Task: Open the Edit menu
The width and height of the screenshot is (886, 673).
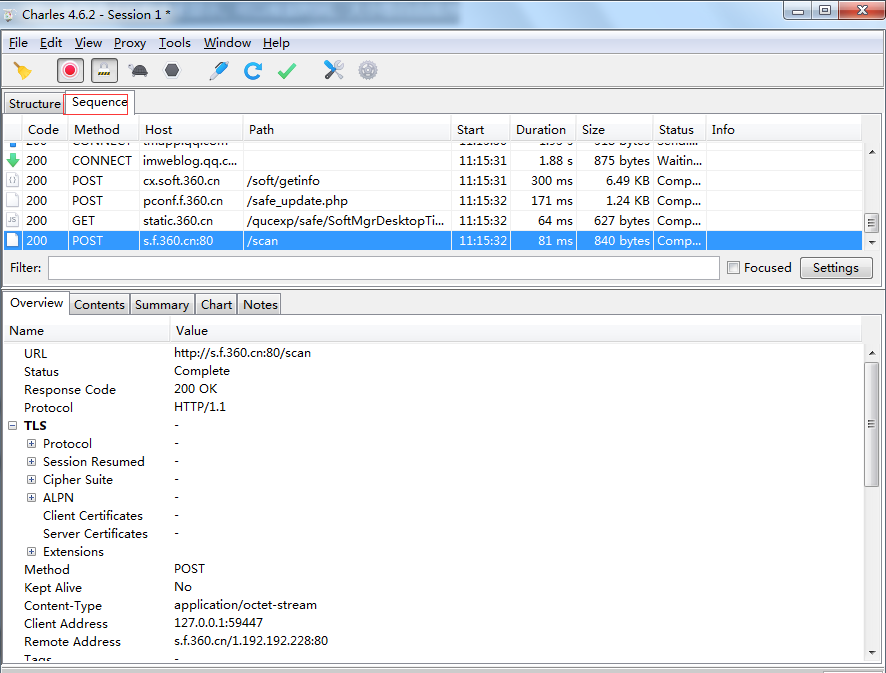Action: click(51, 43)
